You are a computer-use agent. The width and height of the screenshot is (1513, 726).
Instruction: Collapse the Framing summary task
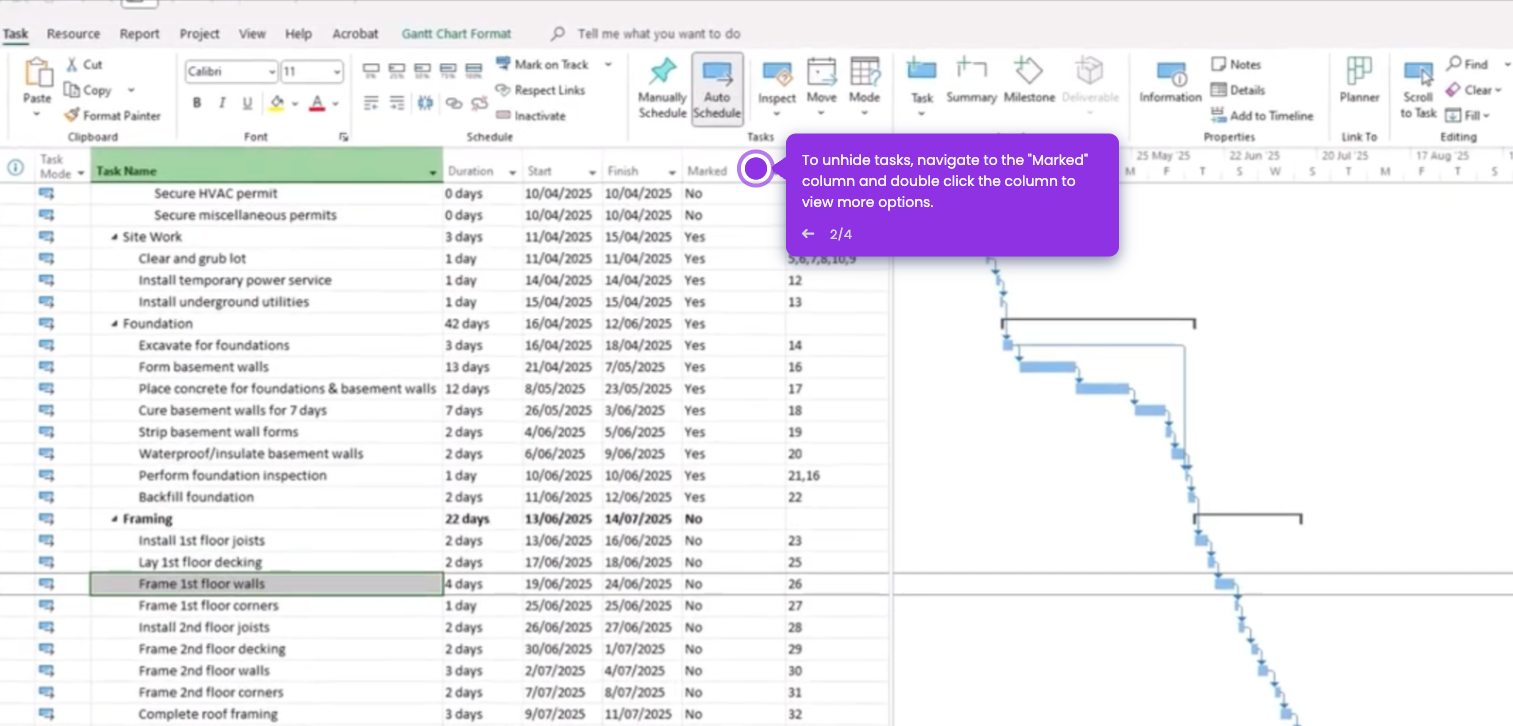click(x=113, y=519)
